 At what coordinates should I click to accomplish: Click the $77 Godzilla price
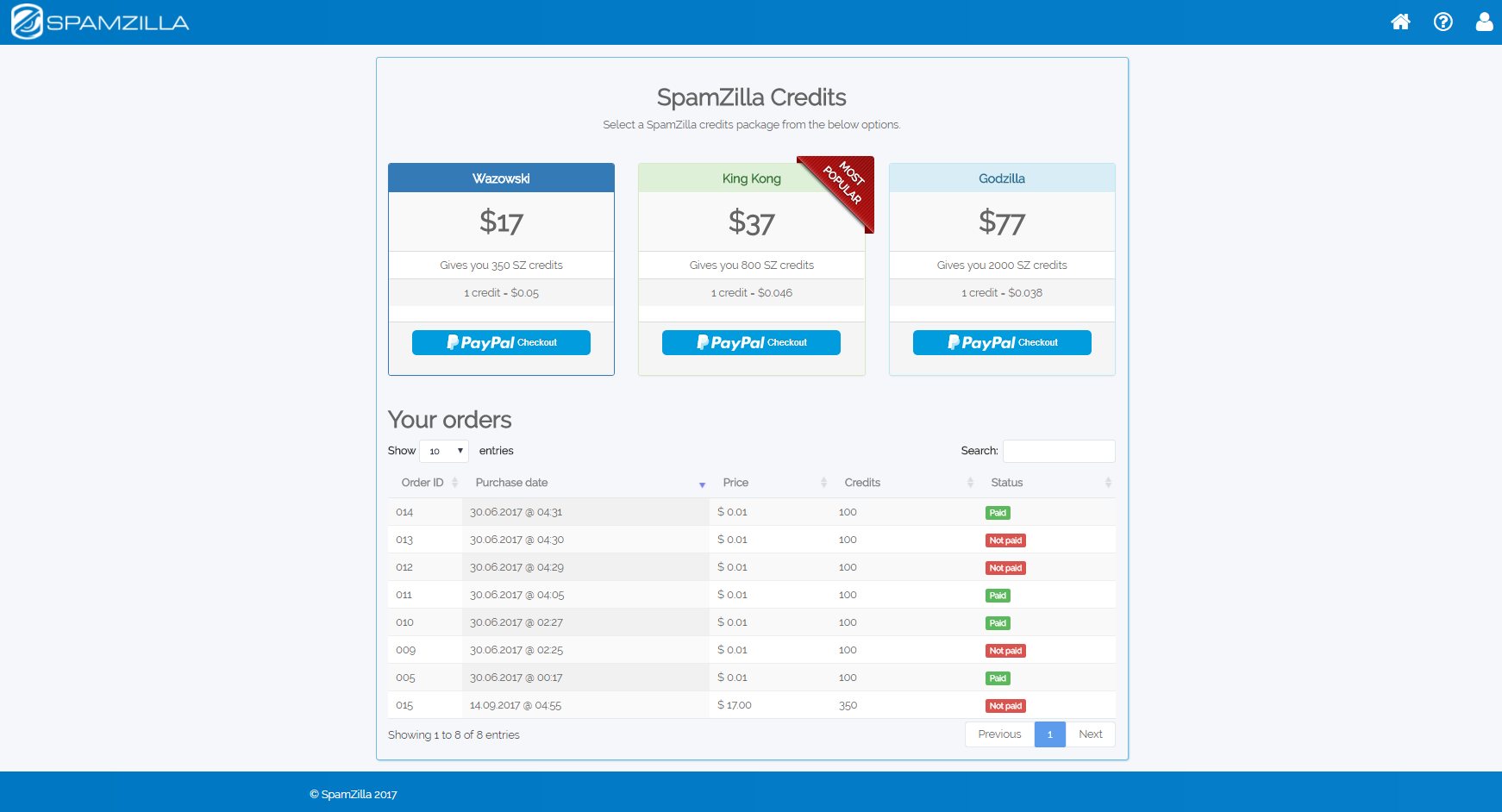(1002, 222)
